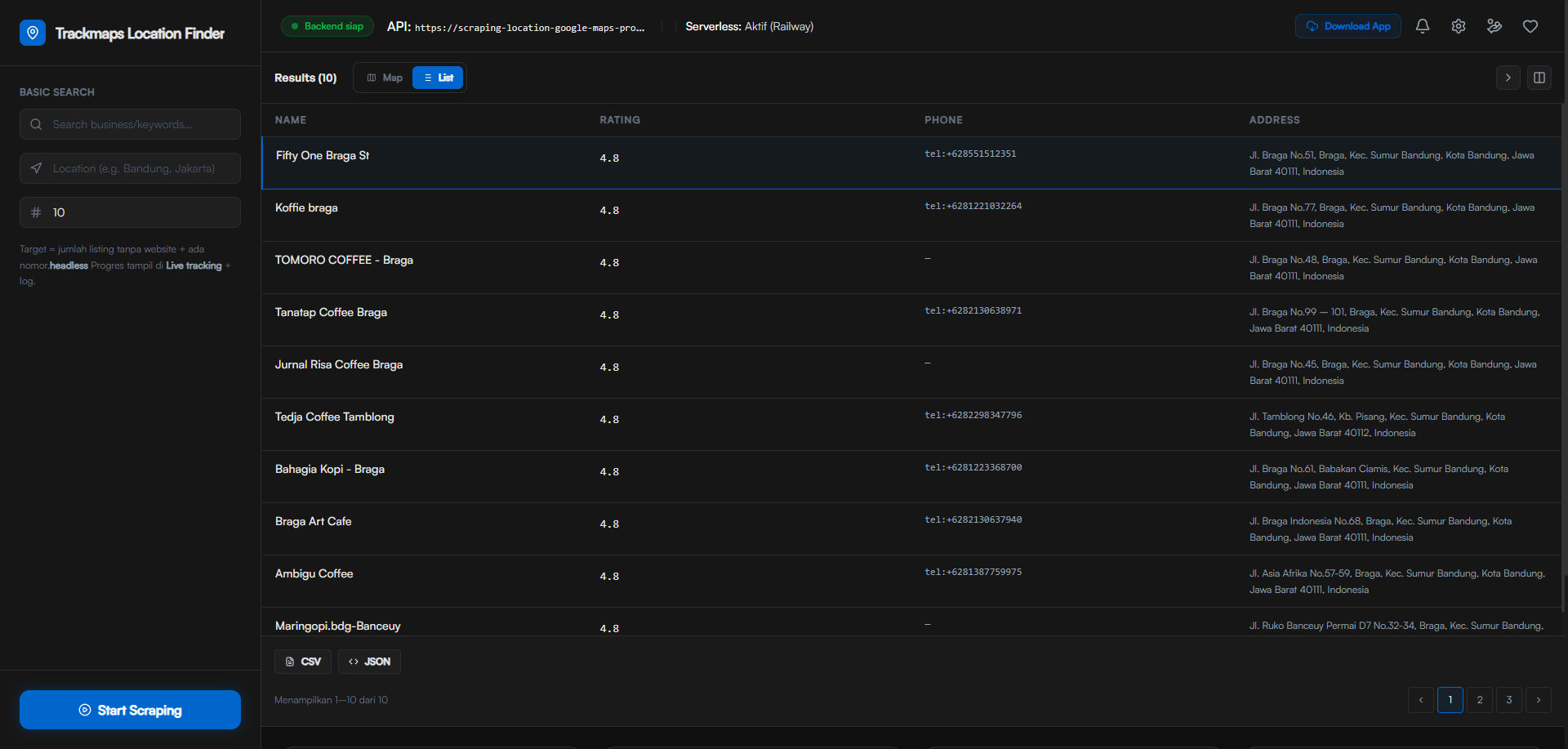
Task: Select Bahagia Kopi - Braga name
Action: (330, 469)
